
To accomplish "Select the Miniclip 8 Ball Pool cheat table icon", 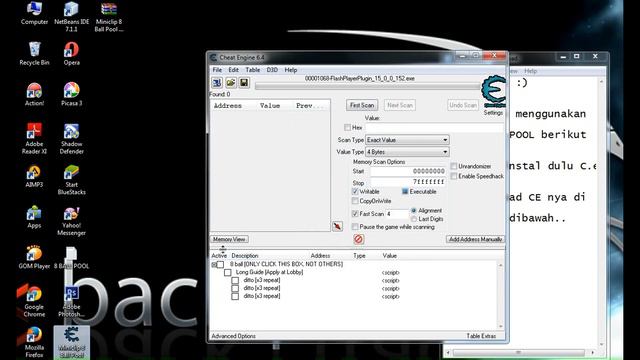I will tap(71, 343).
